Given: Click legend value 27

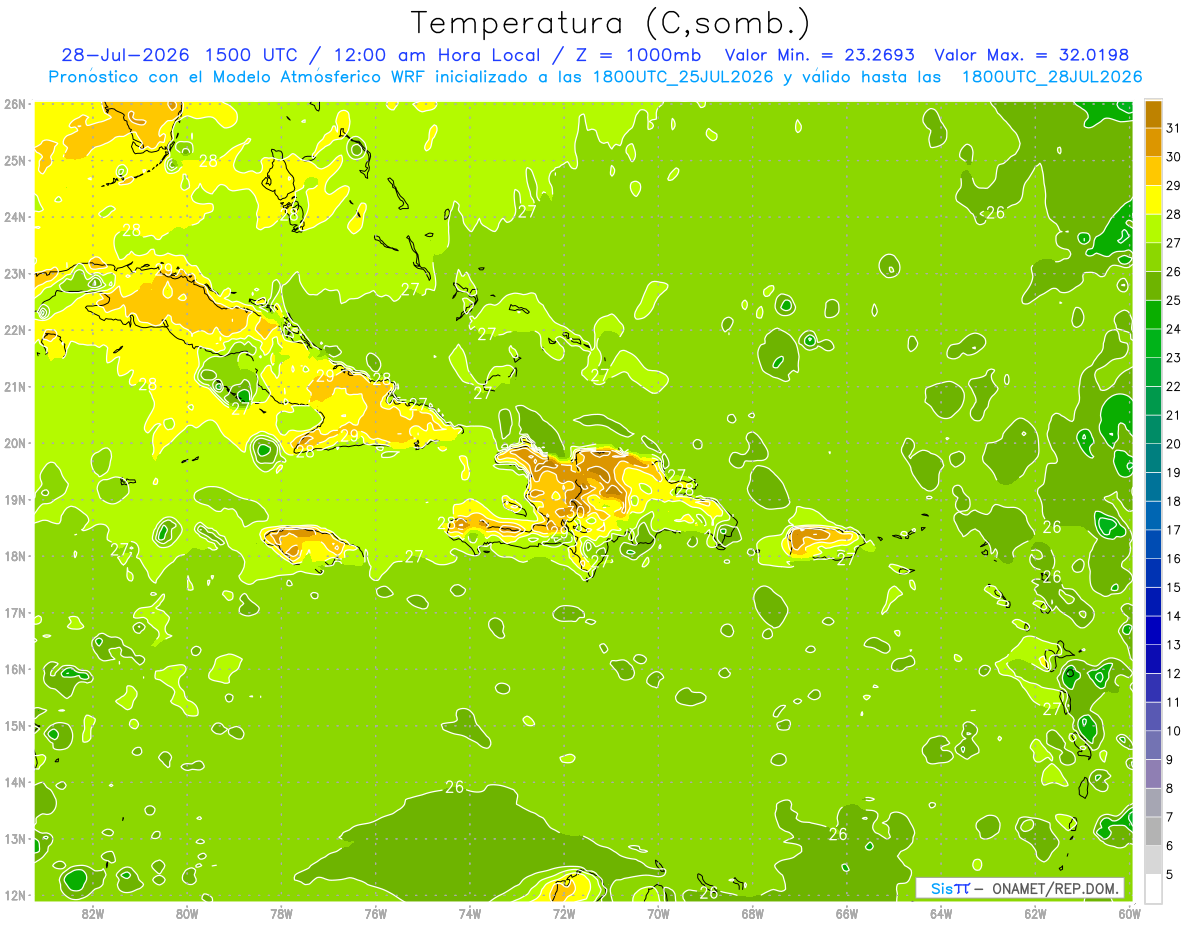Looking at the screenshot, I should click(x=1173, y=243).
